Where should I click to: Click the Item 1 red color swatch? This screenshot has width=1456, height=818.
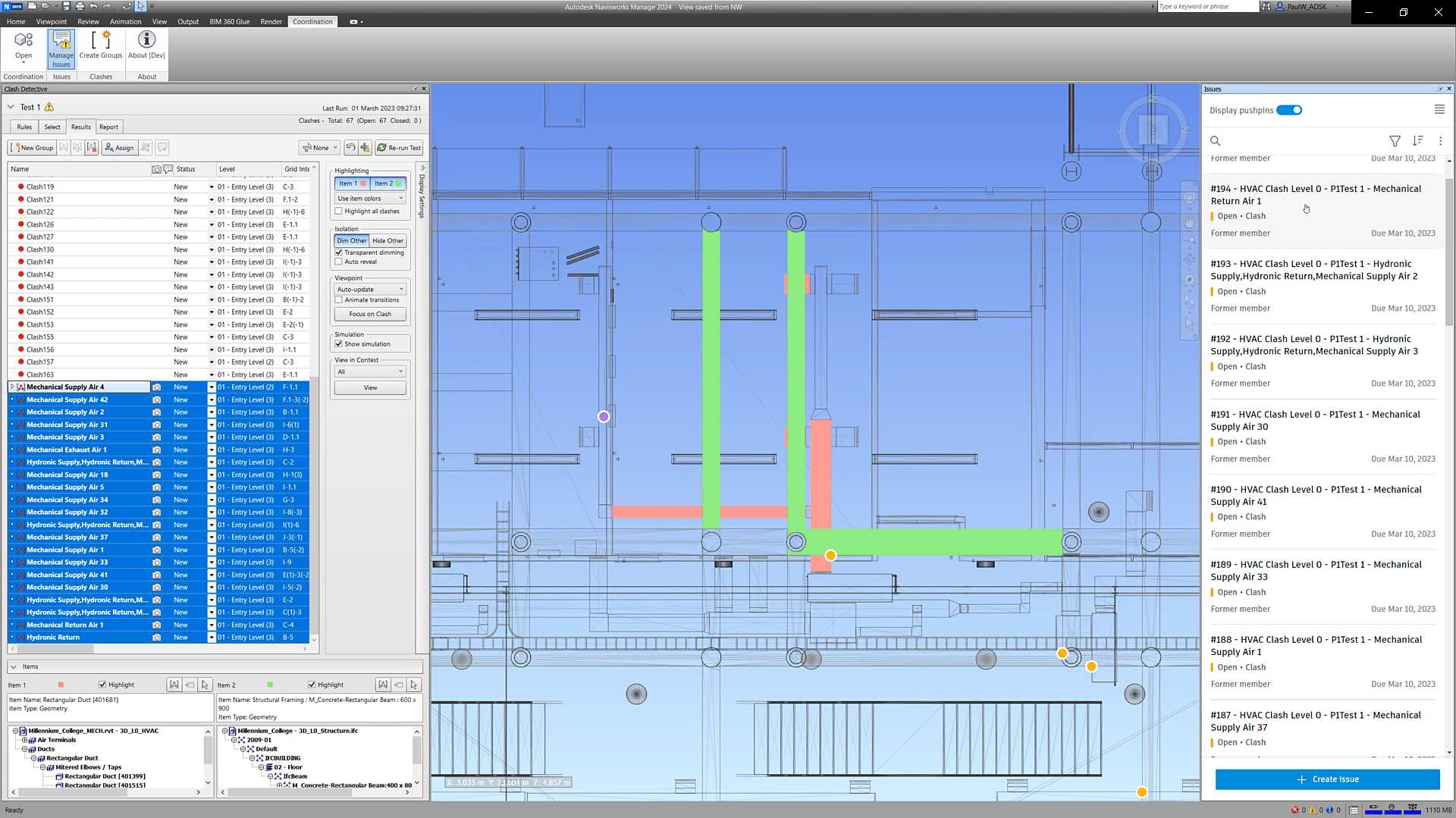(61, 685)
